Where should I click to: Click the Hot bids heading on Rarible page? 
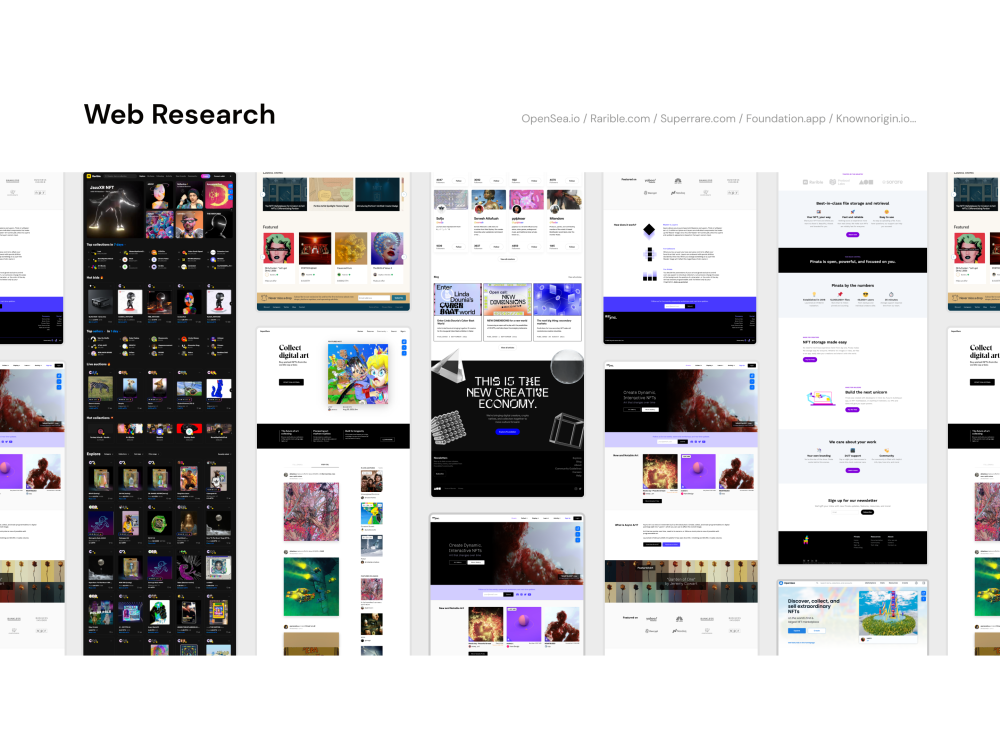coord(94,277)
